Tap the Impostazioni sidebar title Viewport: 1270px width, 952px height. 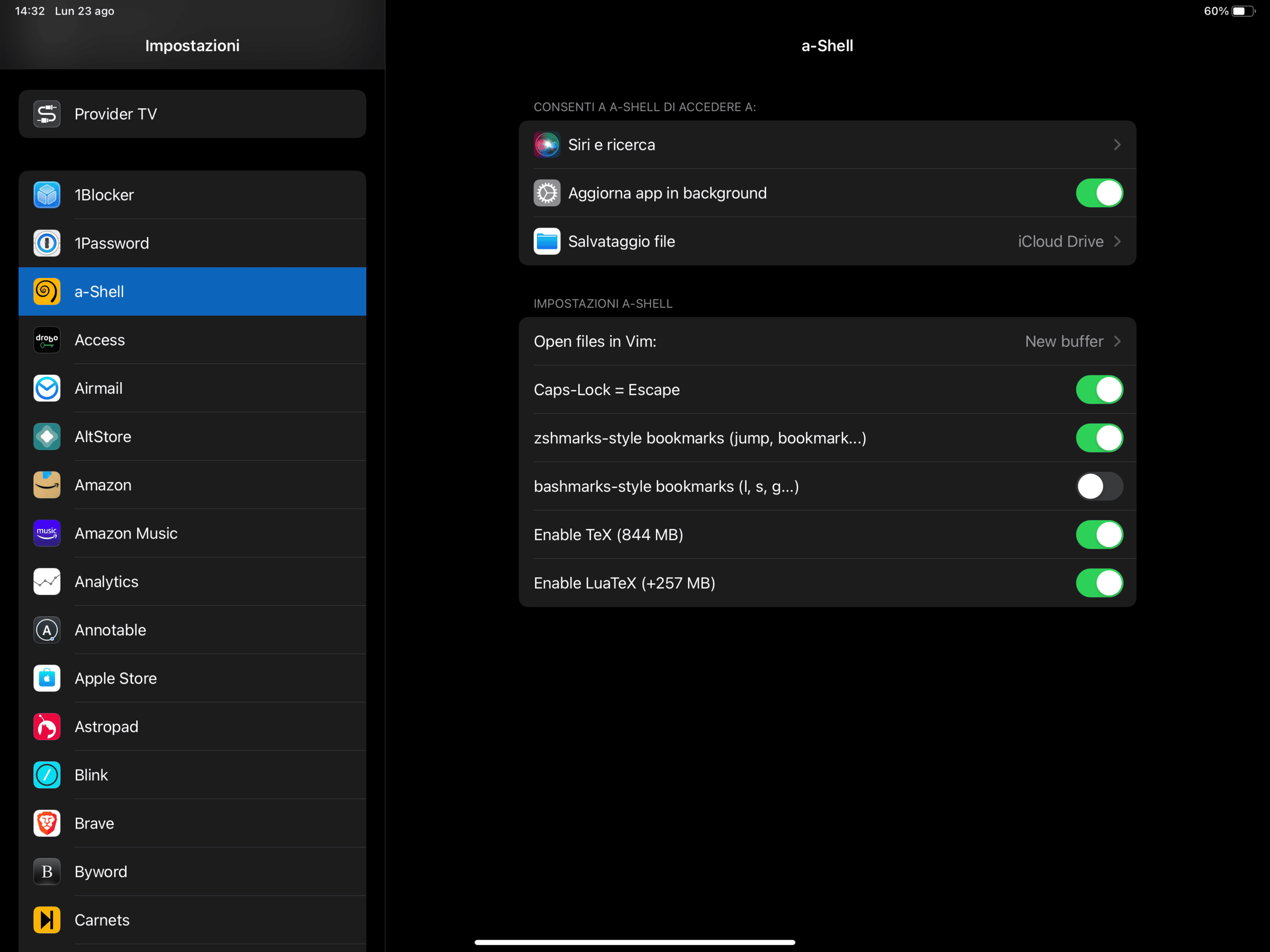(193, 45)
